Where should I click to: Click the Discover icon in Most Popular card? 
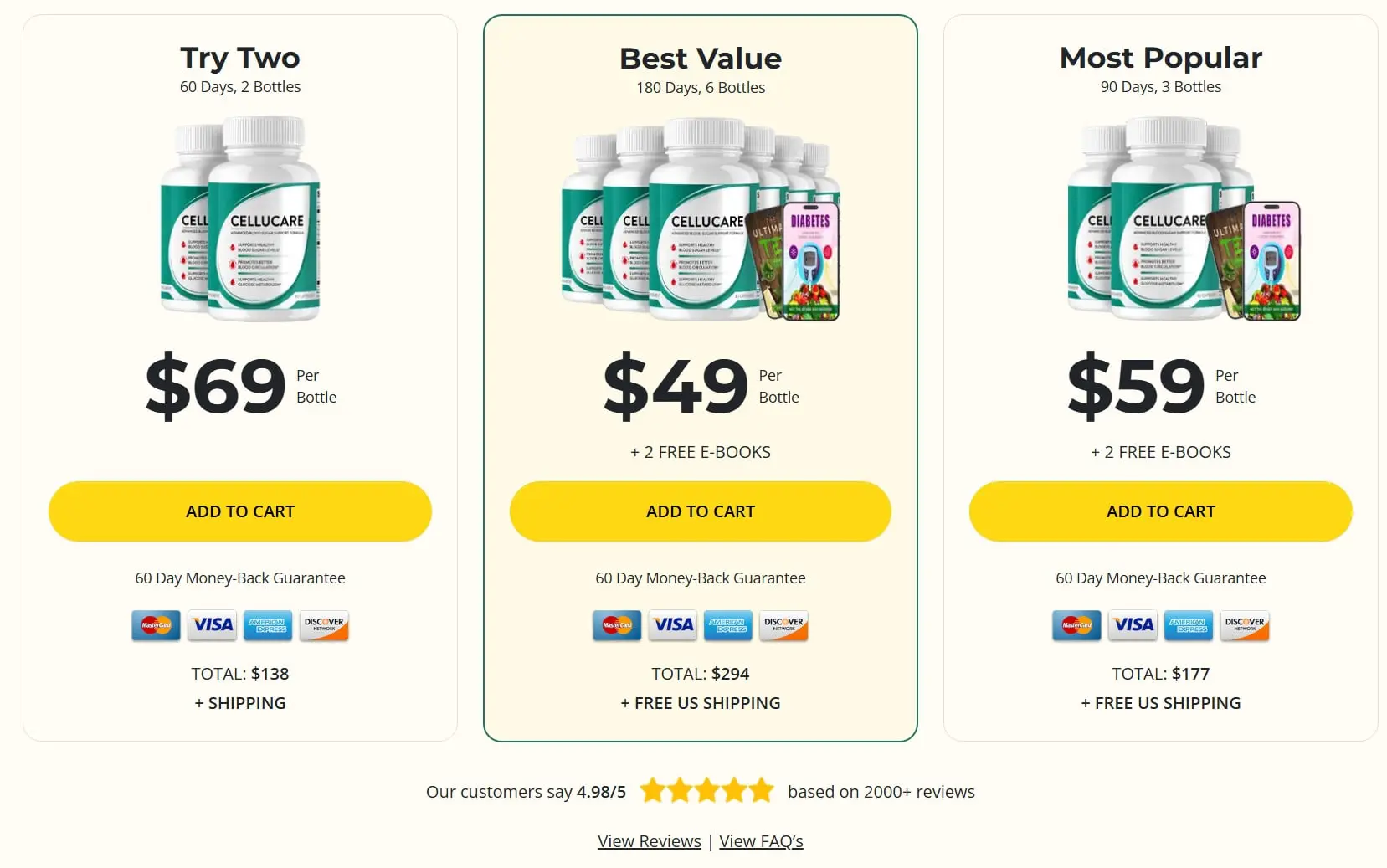1245,625
